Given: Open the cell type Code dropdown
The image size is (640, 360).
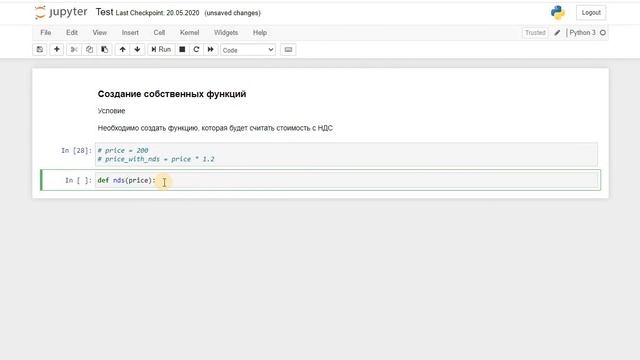Looking at the screenshot, I should coord(248,50).
